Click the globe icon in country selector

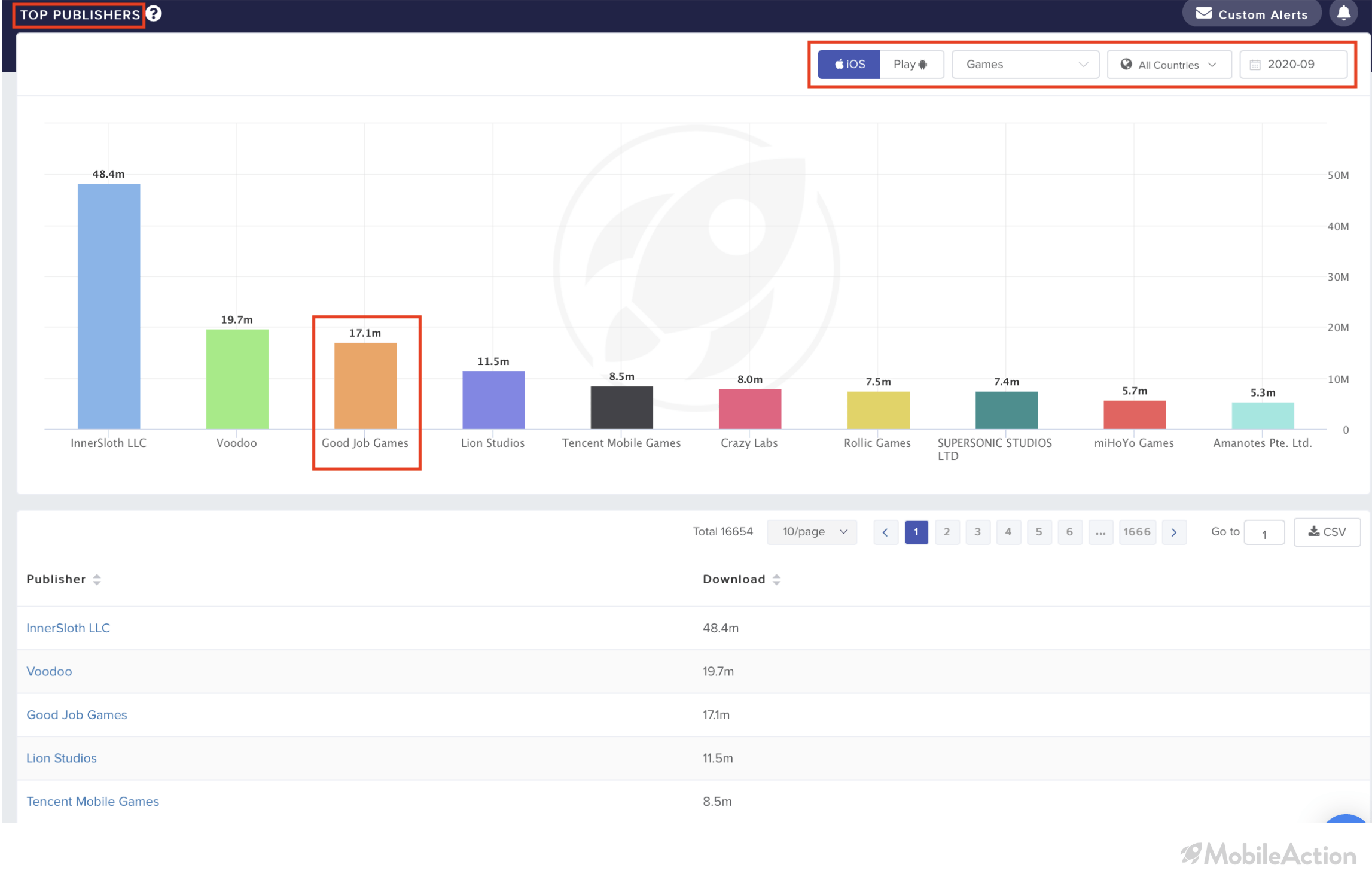(1125, 64)
